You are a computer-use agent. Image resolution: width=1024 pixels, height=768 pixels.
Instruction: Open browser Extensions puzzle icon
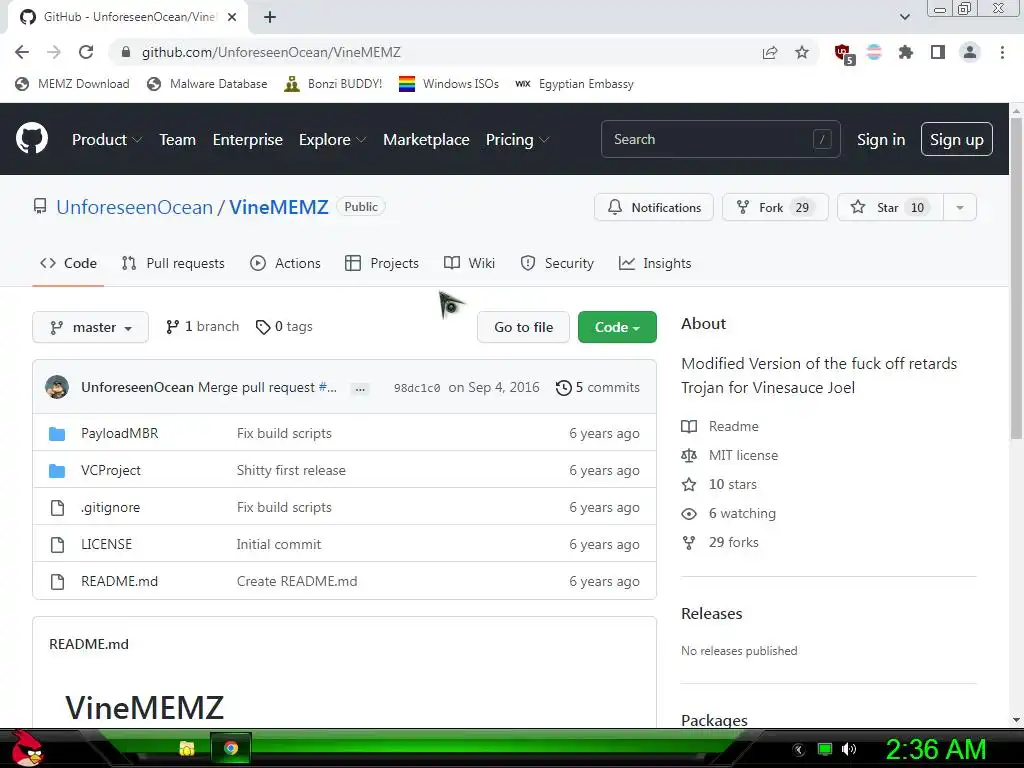(x=905, y=52)
